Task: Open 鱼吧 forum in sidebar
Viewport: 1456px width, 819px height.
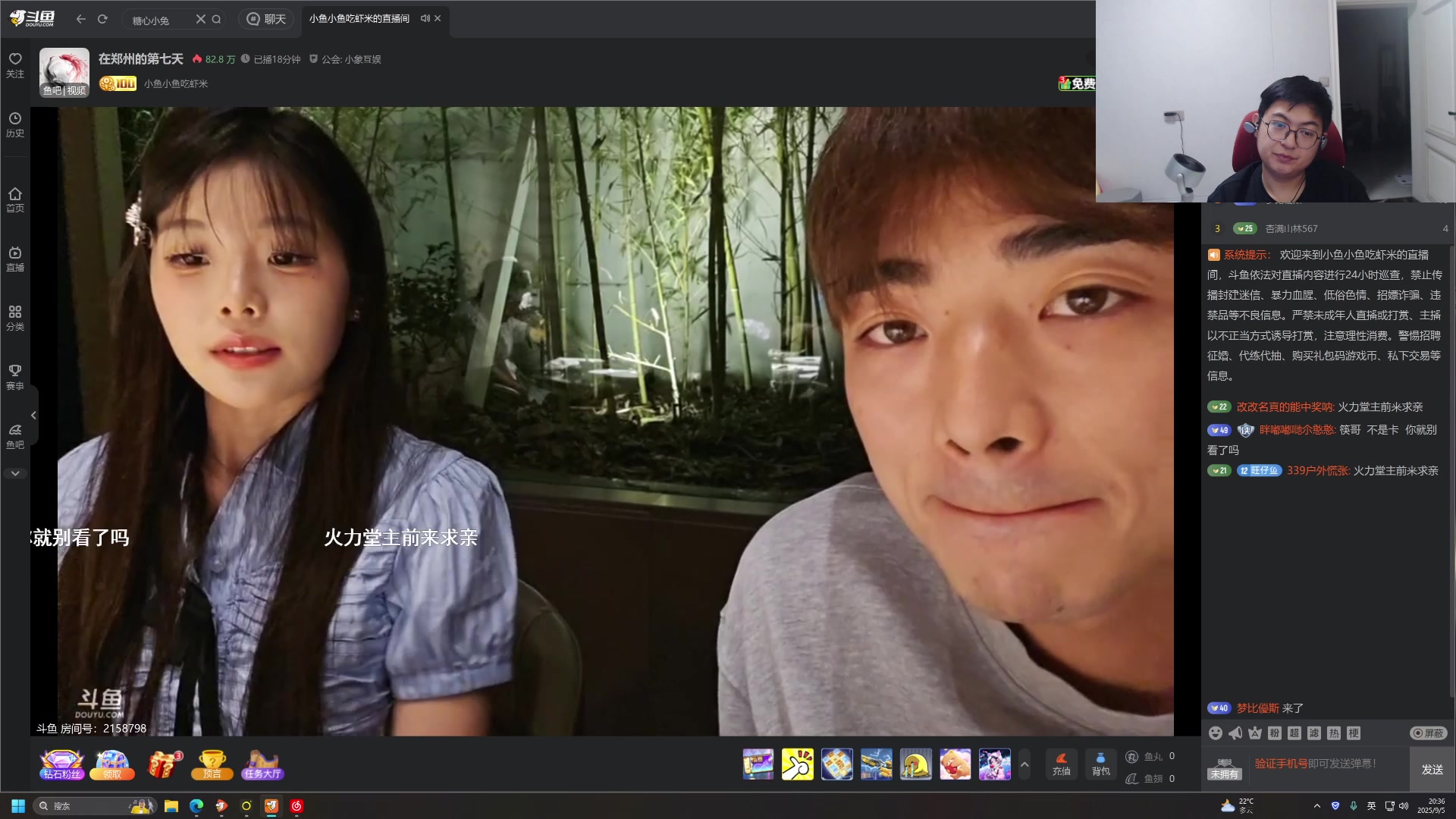Action: click(x=15, y=437)
